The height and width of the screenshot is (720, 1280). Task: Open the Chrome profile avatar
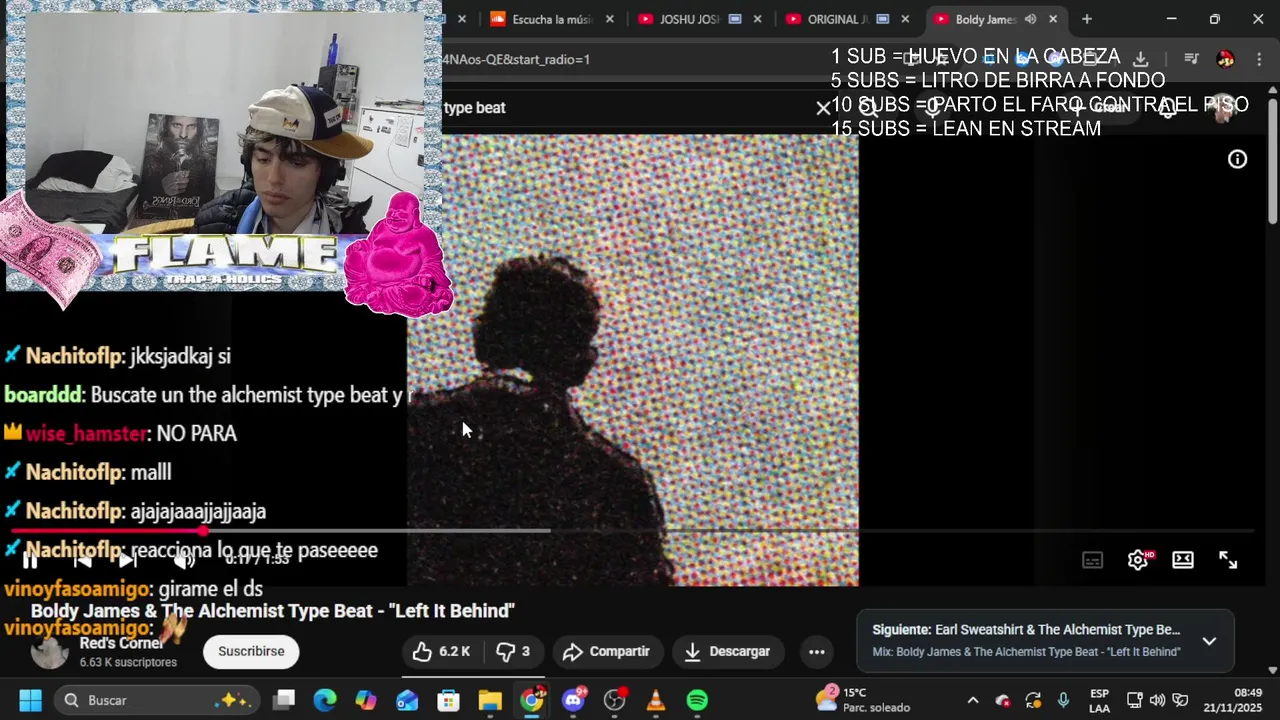(1225, 59)
